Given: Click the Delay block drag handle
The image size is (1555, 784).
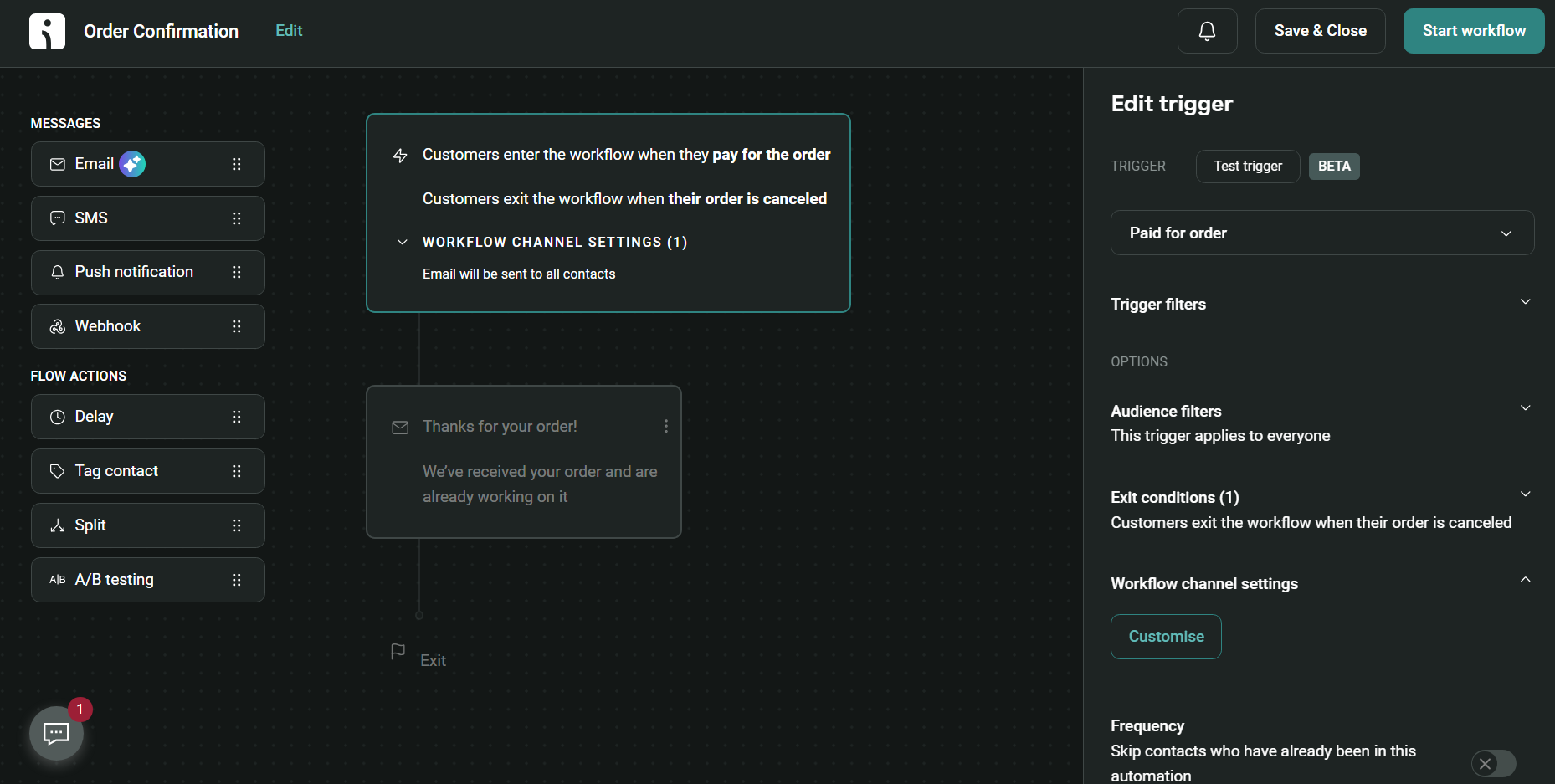Looking at the screenshot, I should pos(237,417).
